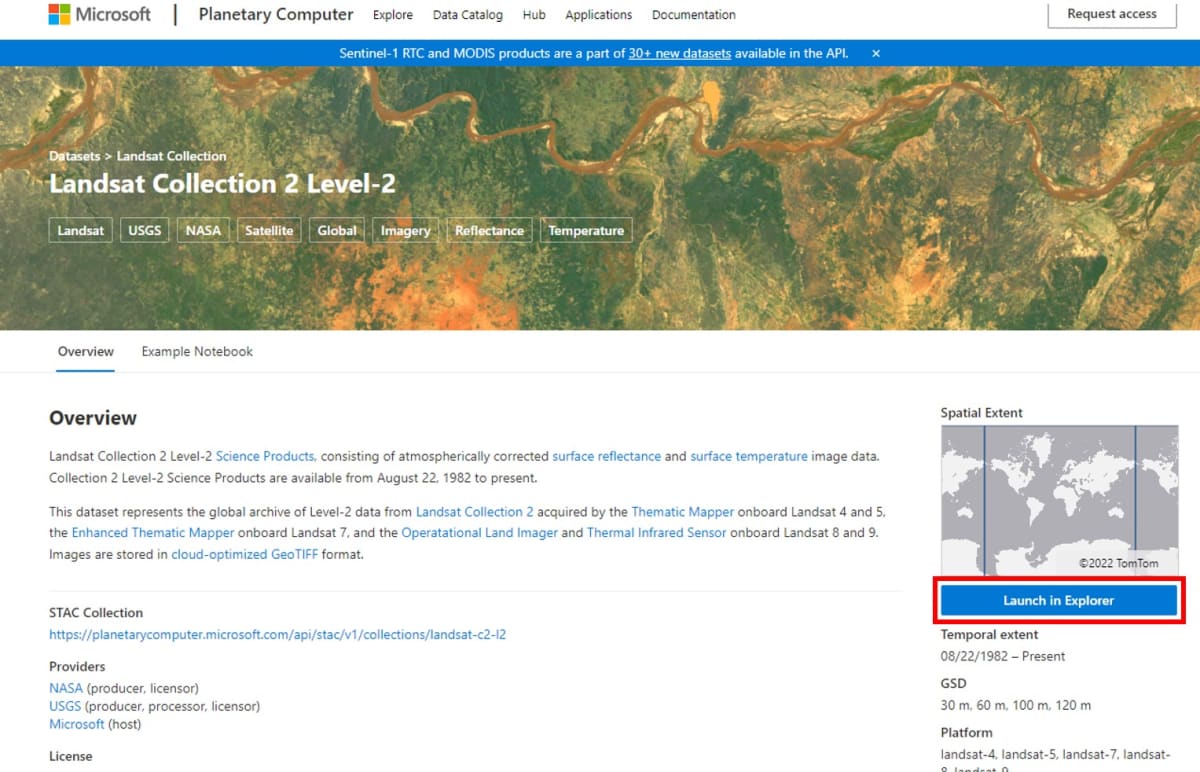This screenshot has height=772, width=1200.
Task: Dismiss the blue announcement banner
Action: click(x=876, y=53)
